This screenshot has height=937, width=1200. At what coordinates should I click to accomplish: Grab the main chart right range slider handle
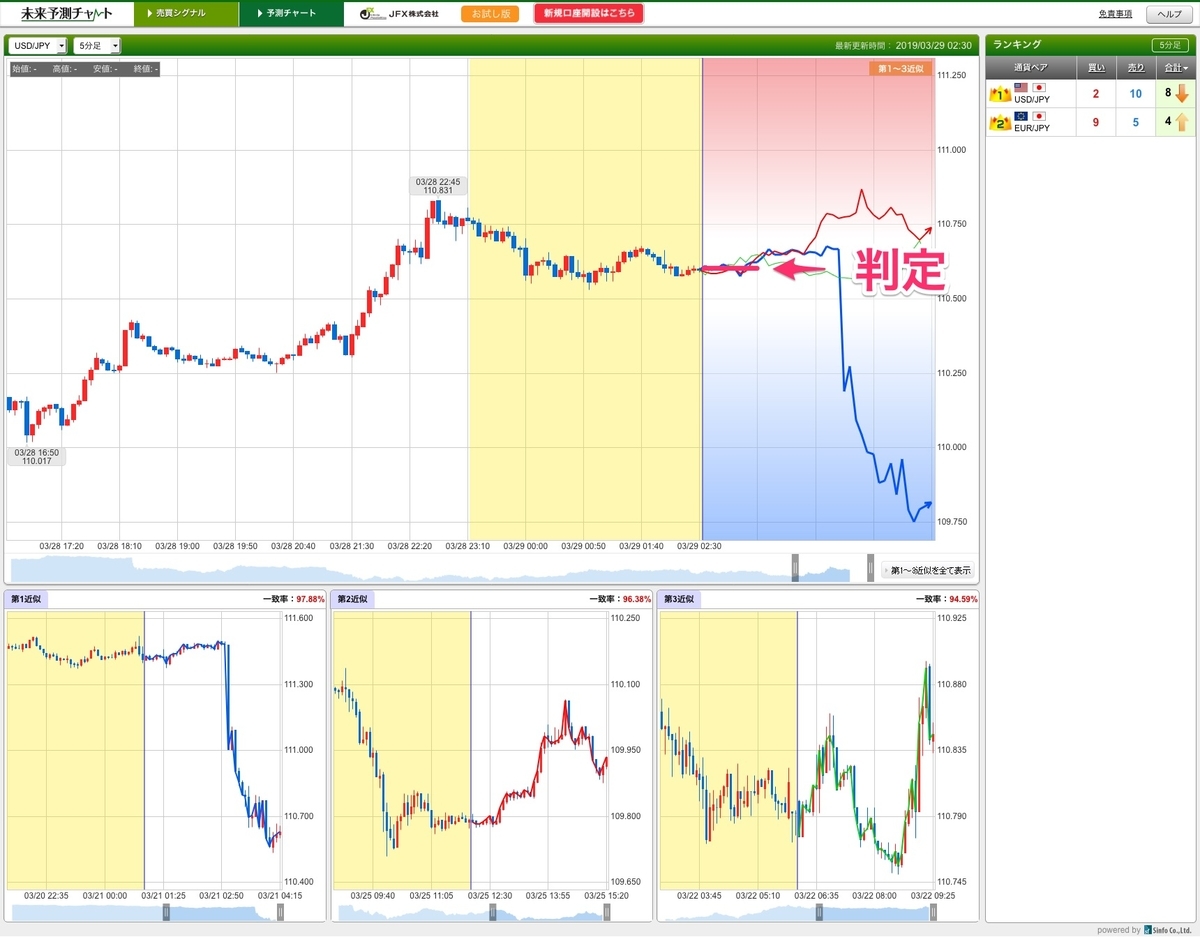pos(871,567)
